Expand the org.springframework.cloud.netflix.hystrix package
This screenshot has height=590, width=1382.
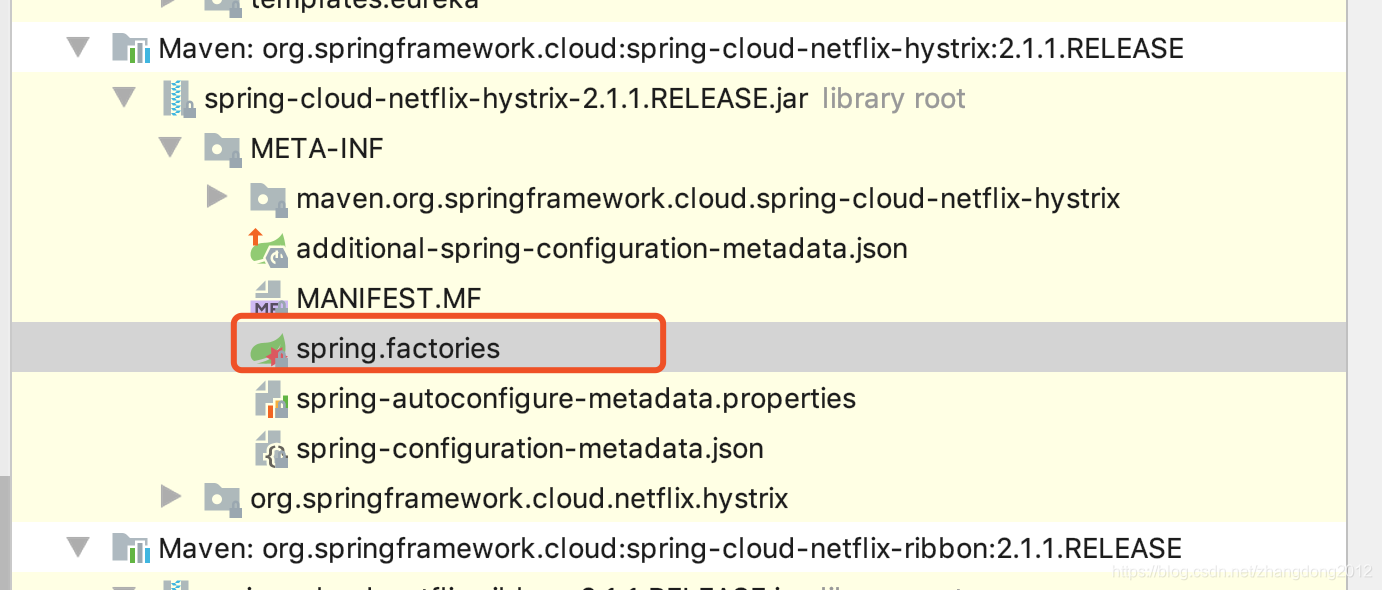[x=171, y=496]
